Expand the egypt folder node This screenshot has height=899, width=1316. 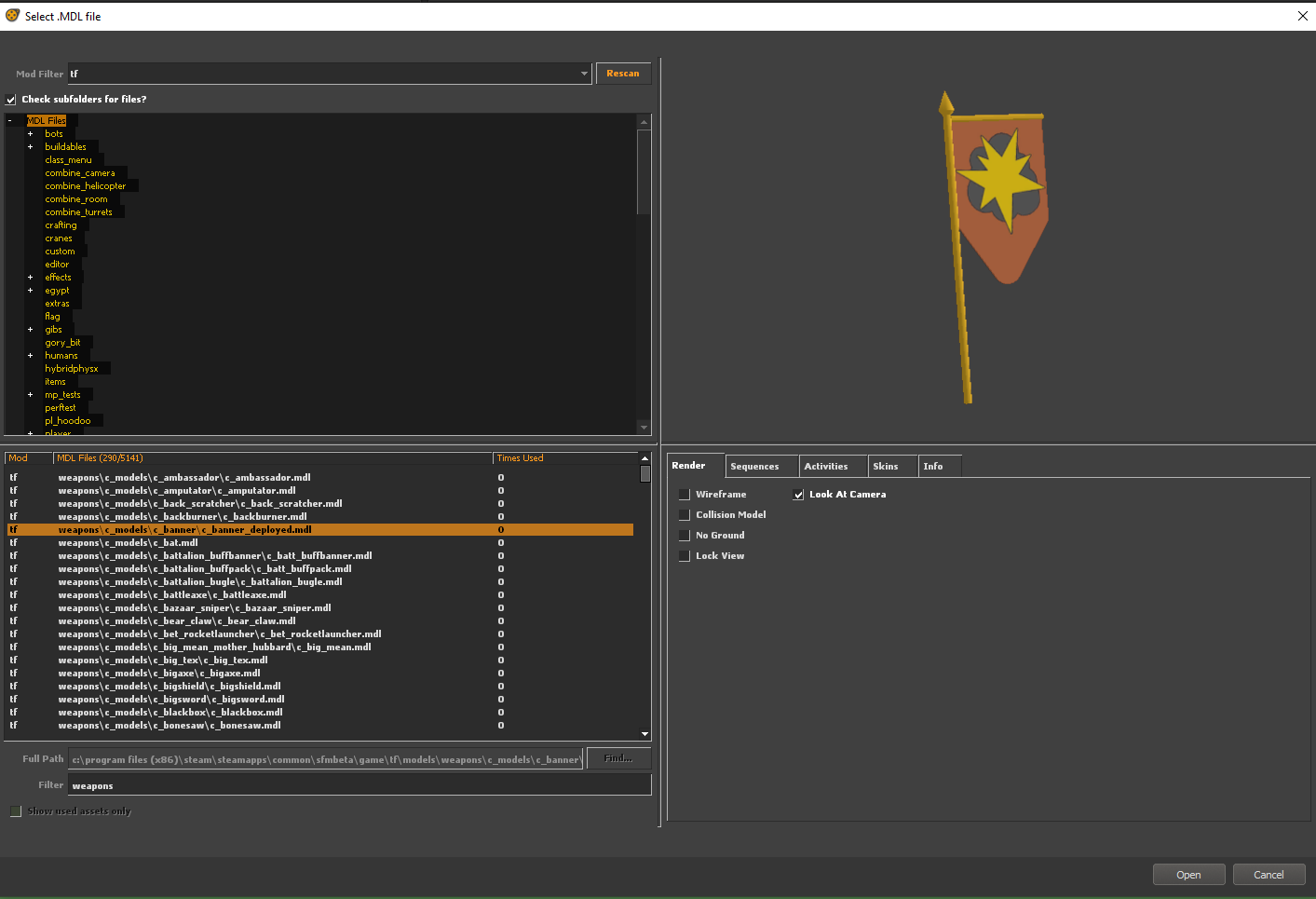tap(30, 291)
